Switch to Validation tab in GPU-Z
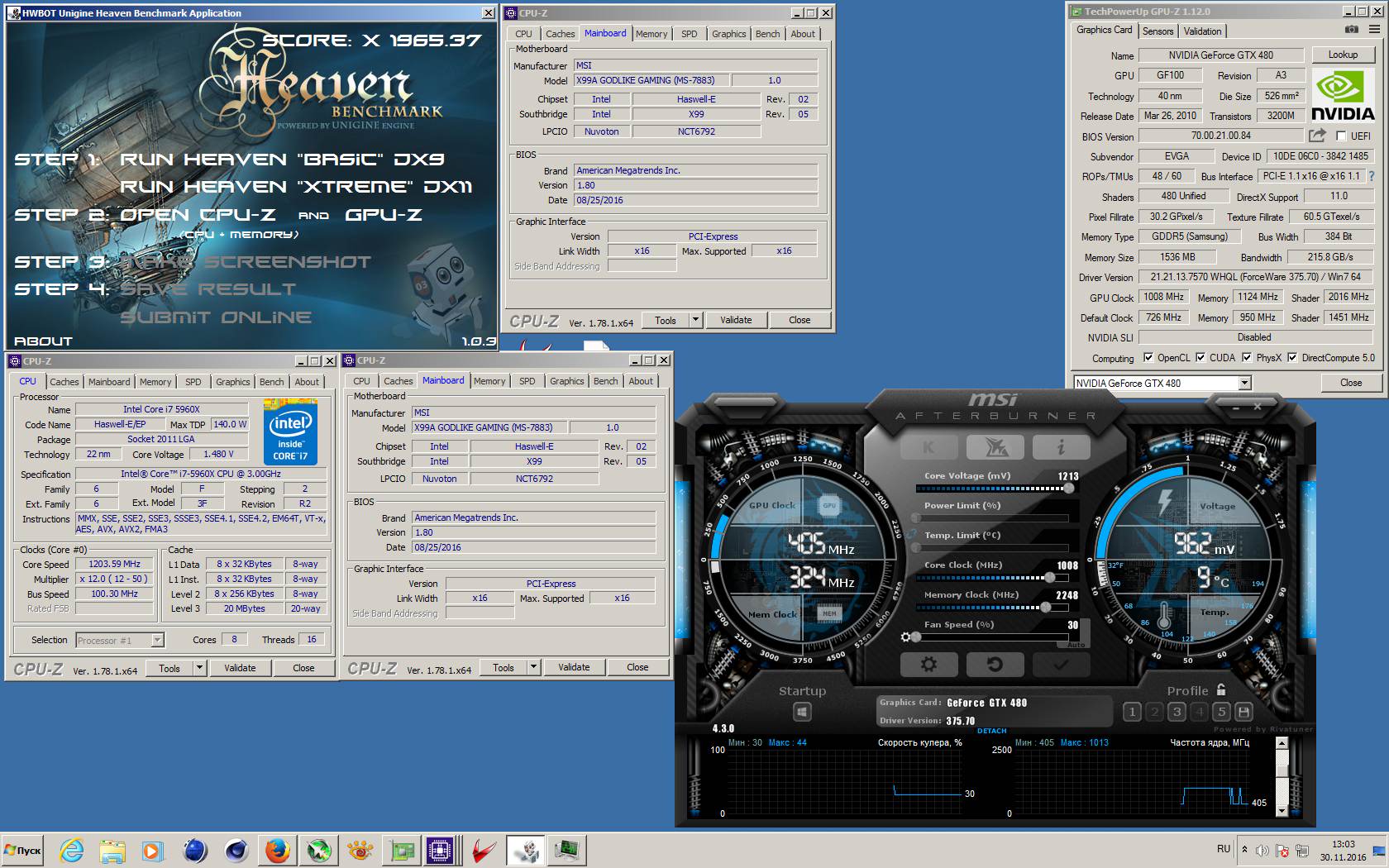Image resolution: width=1389 pixels, height=868 pixels. [x=1202, y=31]
